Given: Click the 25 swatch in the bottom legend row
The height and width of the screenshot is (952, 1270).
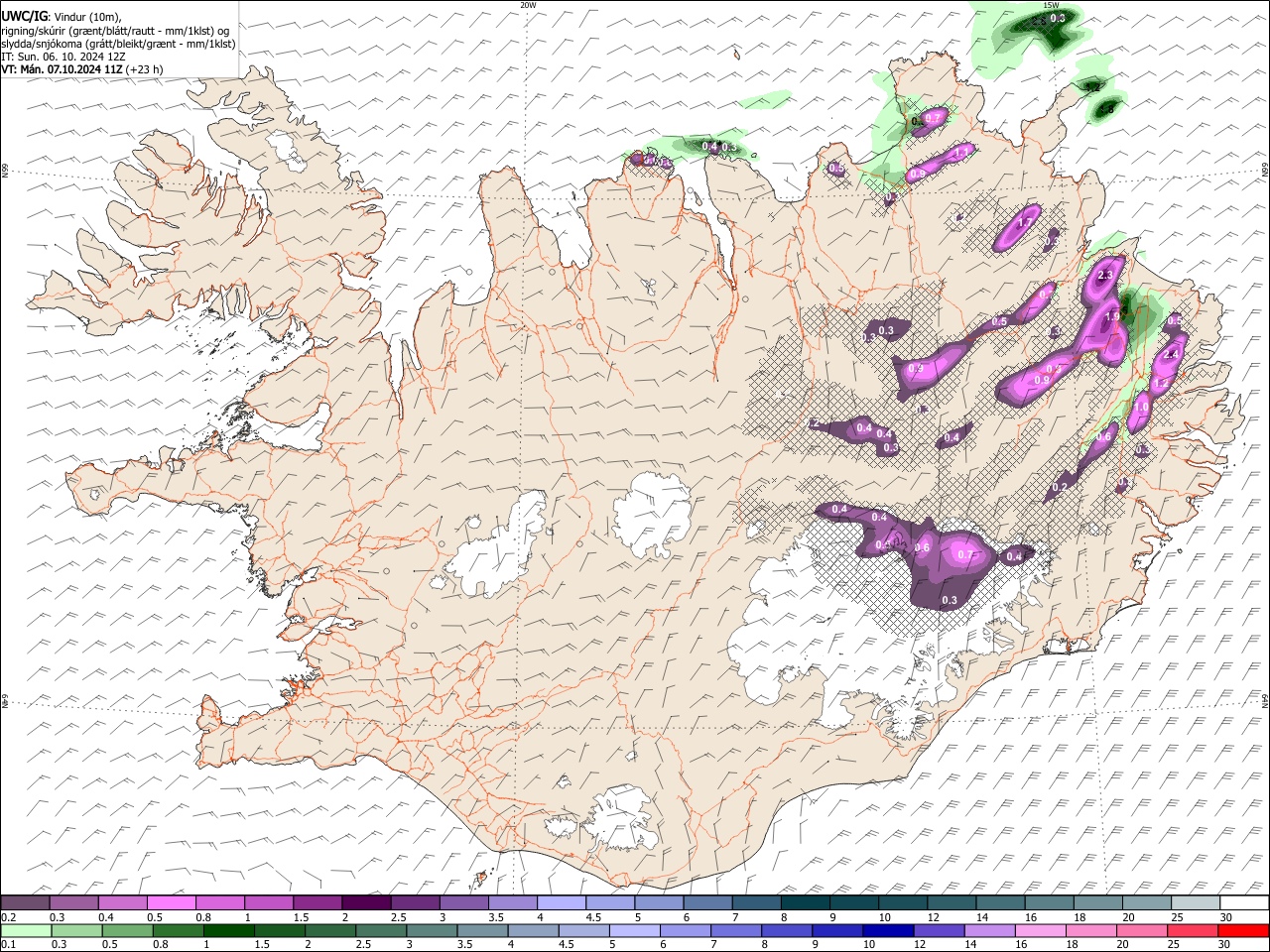Looking at the screenshot, I should pyautogui.click(x=1193, y=931).
